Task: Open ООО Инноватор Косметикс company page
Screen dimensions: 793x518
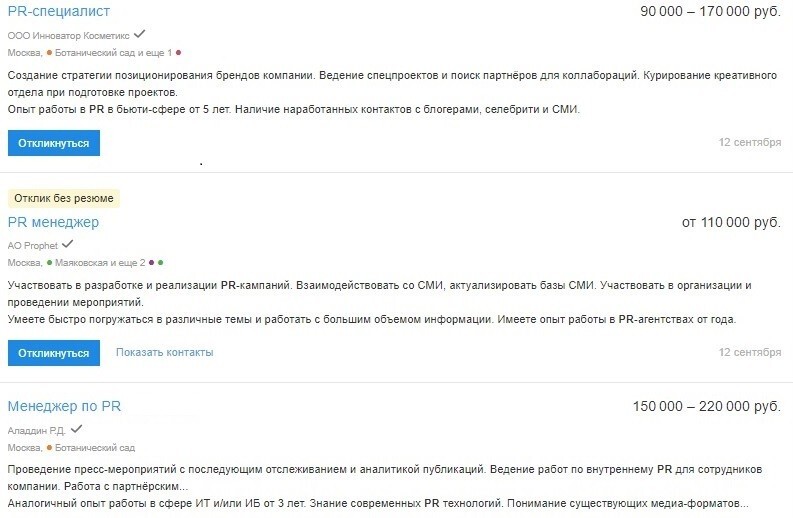Action: pyautogui.click(x=69, y=36)
